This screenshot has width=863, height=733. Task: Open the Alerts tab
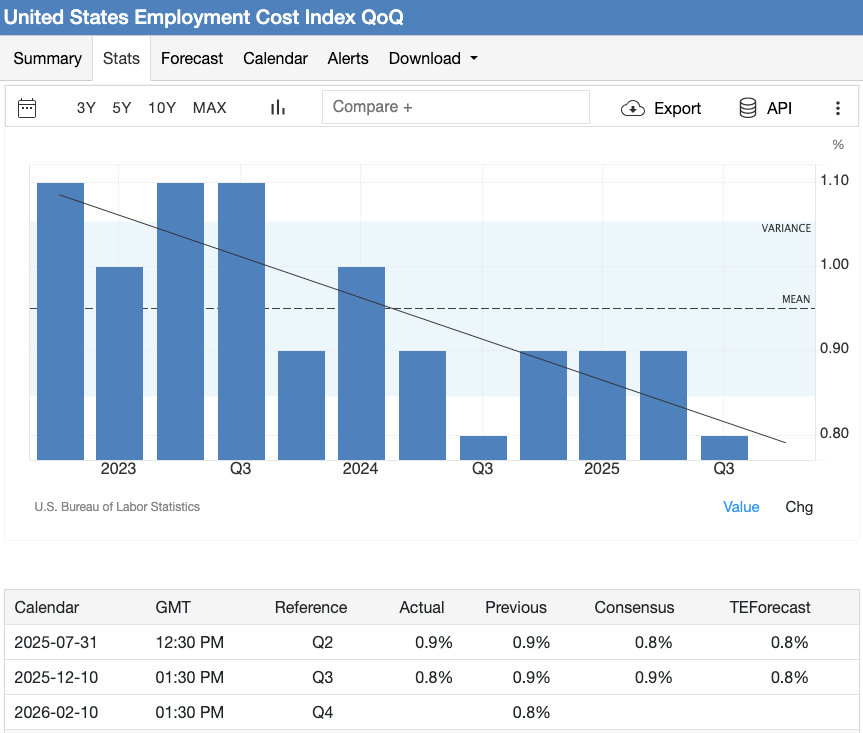click(x=348, y=58)
